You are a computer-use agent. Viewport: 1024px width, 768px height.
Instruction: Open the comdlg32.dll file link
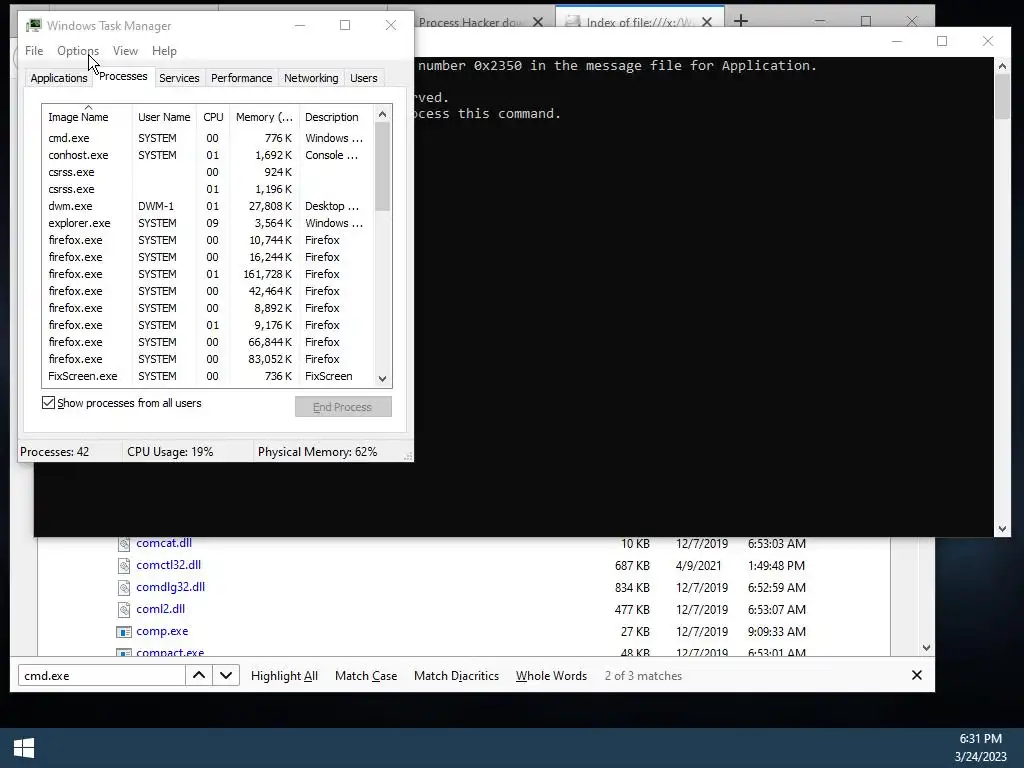pyautogui.click(x=170, y=587)
